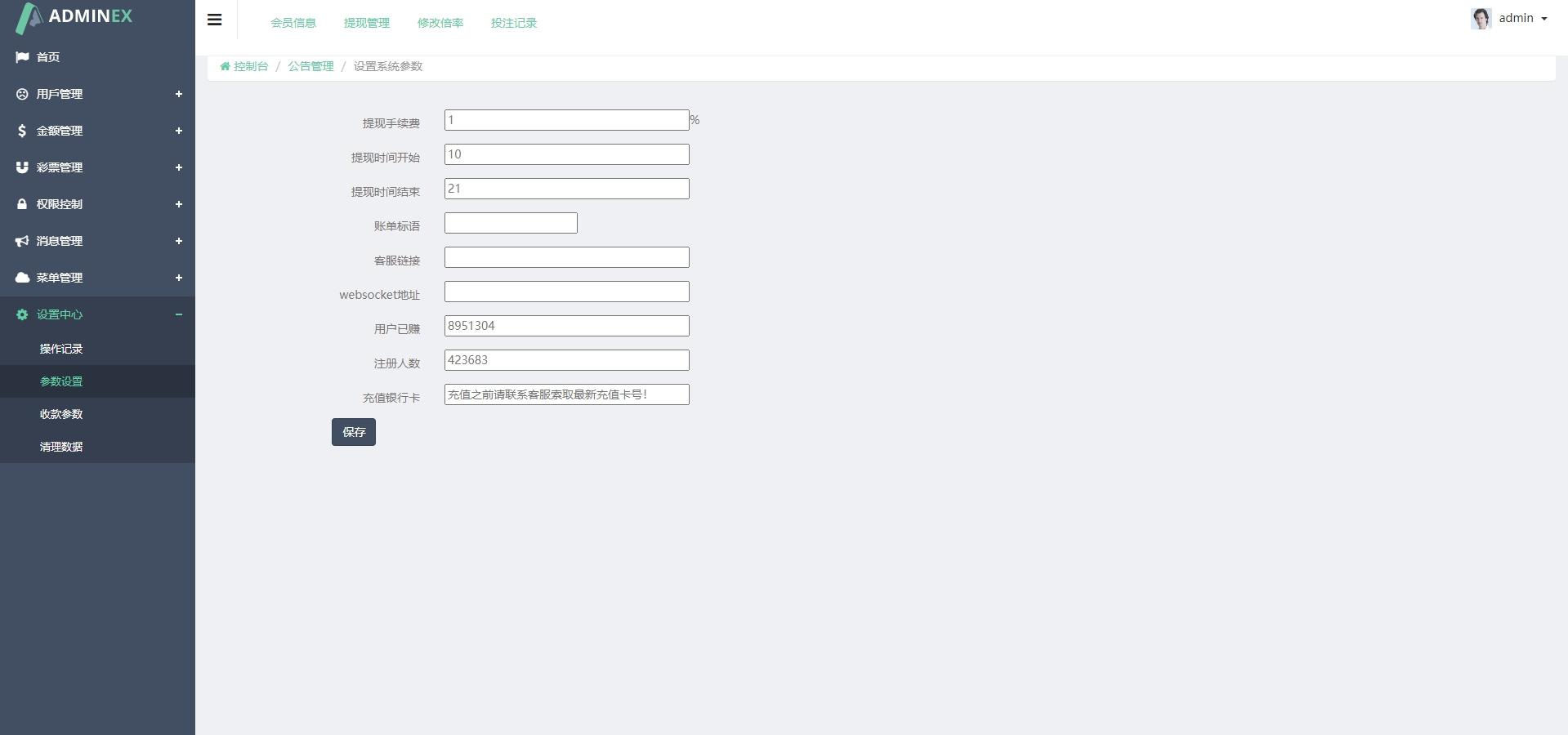Image resolution: width=1568 pixels, height=735 pixels.
Task: Collapse 设置中心 with its minus sign
Action: click(x=178, y=314)
